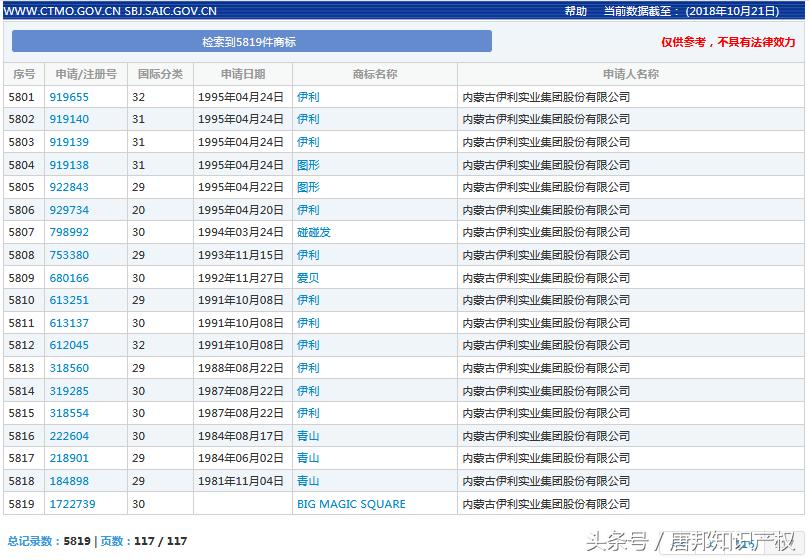
Task: Open trademark 伊利 in row 5806
Action: pyautogui.click(x=308, y=210)
